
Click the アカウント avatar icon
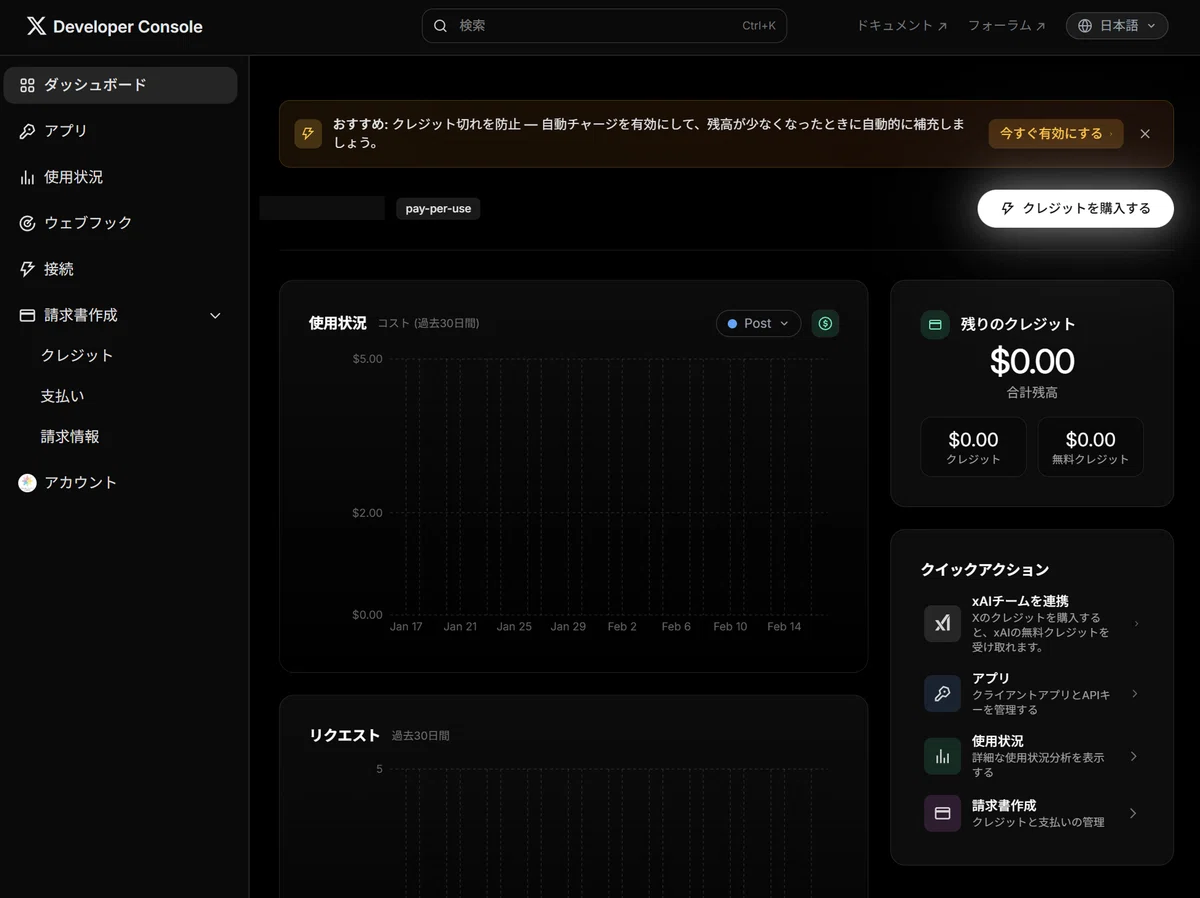pos(27,483)
